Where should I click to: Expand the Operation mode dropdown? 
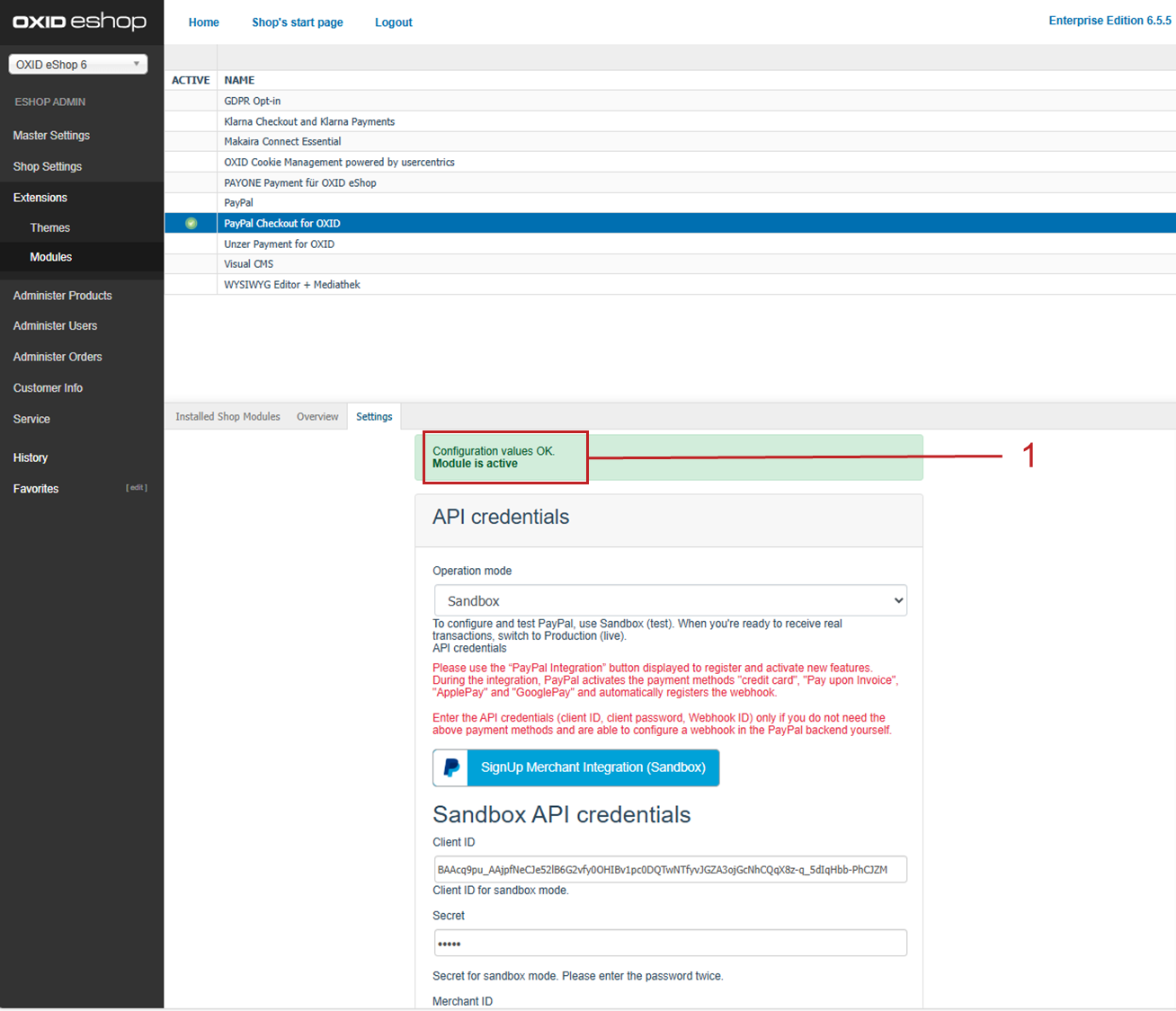670,600
